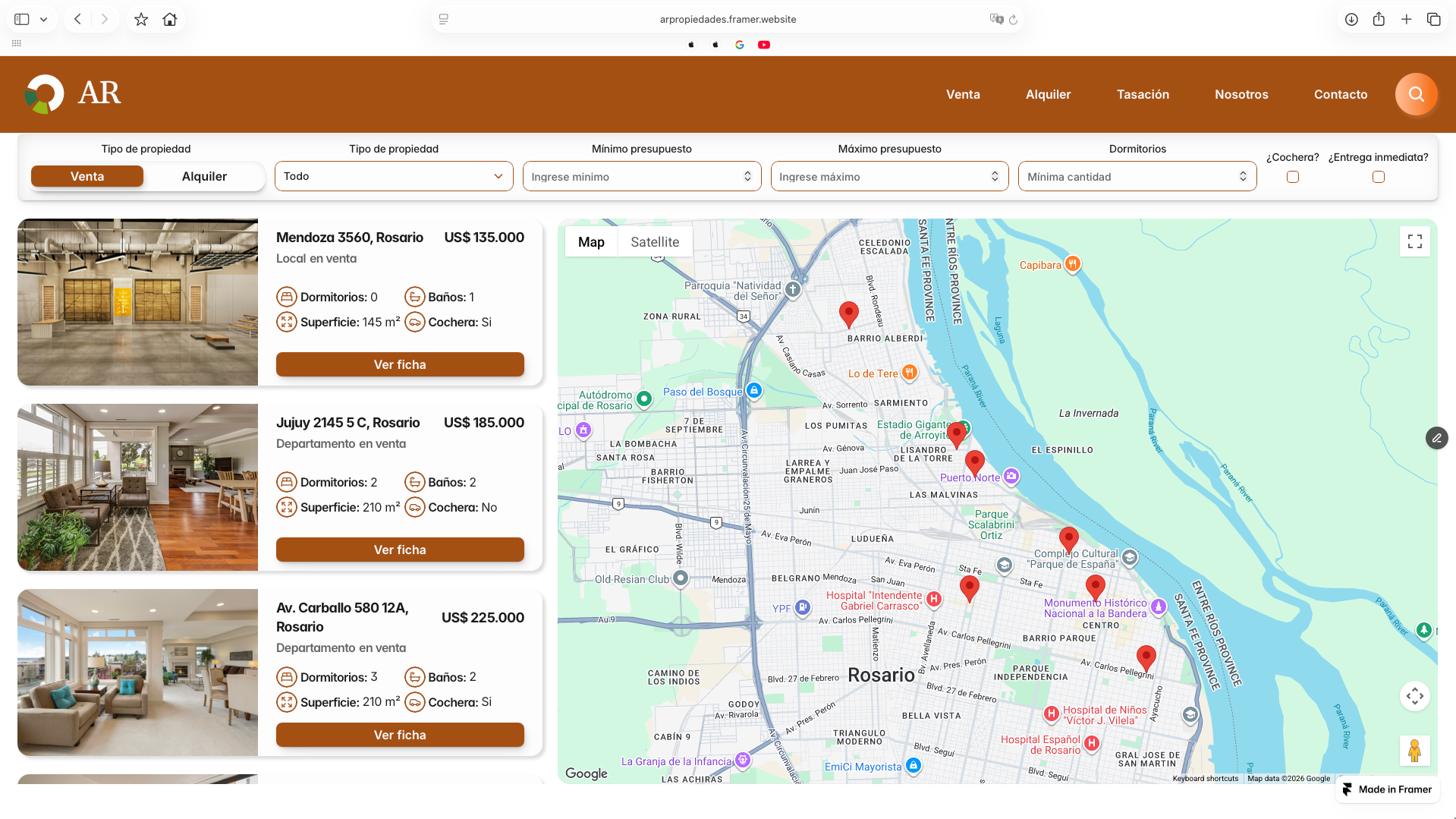This screenshot has width=1456, height=819.
Task: Click Ver ficha for Jujuy 2145 5 C
Action: point(400,550)
